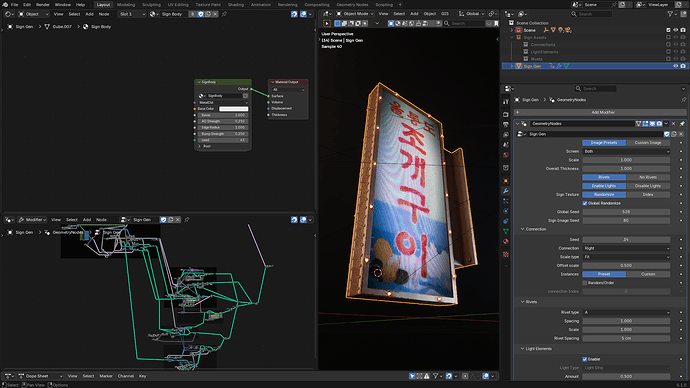Toggle GeometryNodes modifier show in viewport
This screenshot has height=388, width=690.
(652, 124)
